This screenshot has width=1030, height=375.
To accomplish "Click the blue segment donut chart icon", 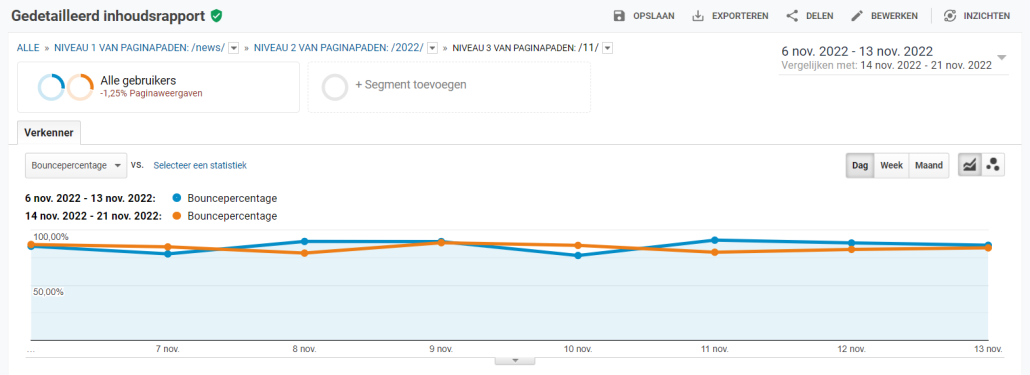I will (51, 87).
